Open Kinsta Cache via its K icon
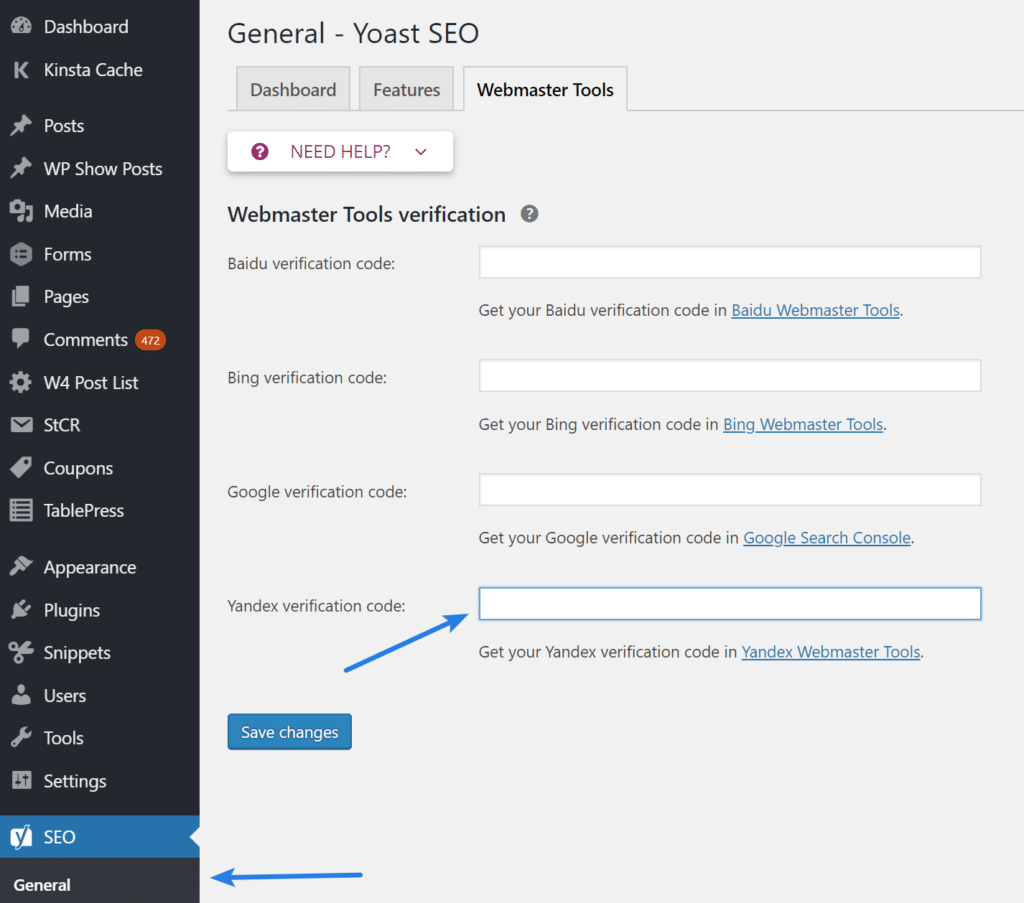The width and height of the screenshot is (1024, 903). [22, 69]
